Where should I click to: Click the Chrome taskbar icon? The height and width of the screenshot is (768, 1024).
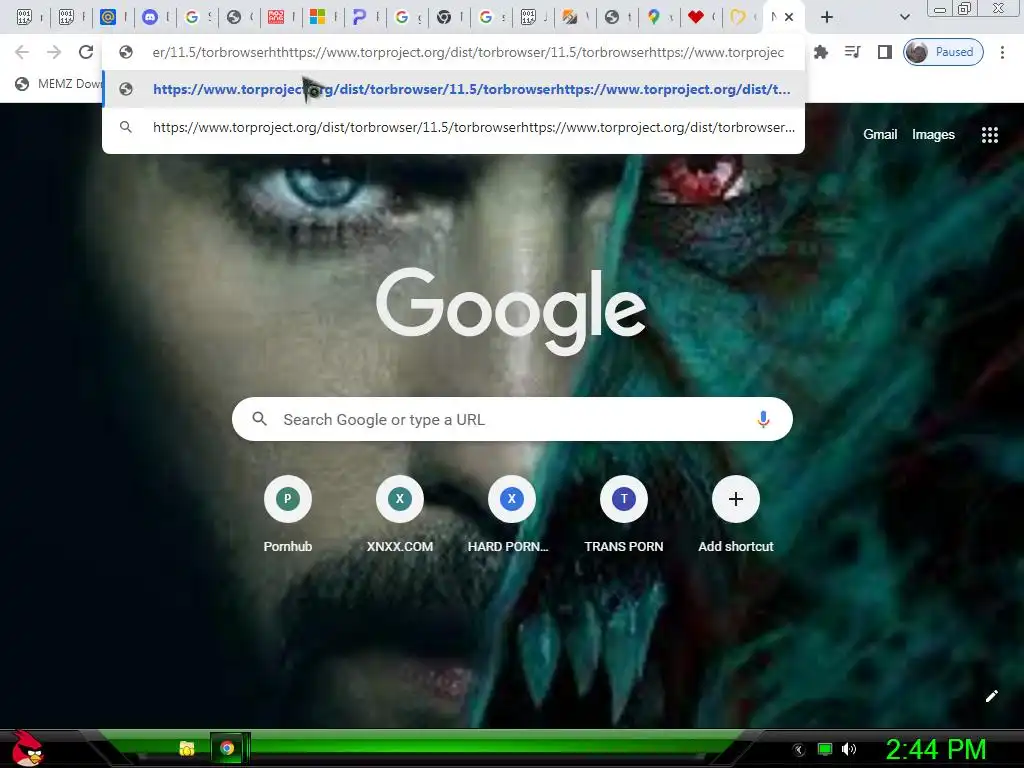click(227, 748)
